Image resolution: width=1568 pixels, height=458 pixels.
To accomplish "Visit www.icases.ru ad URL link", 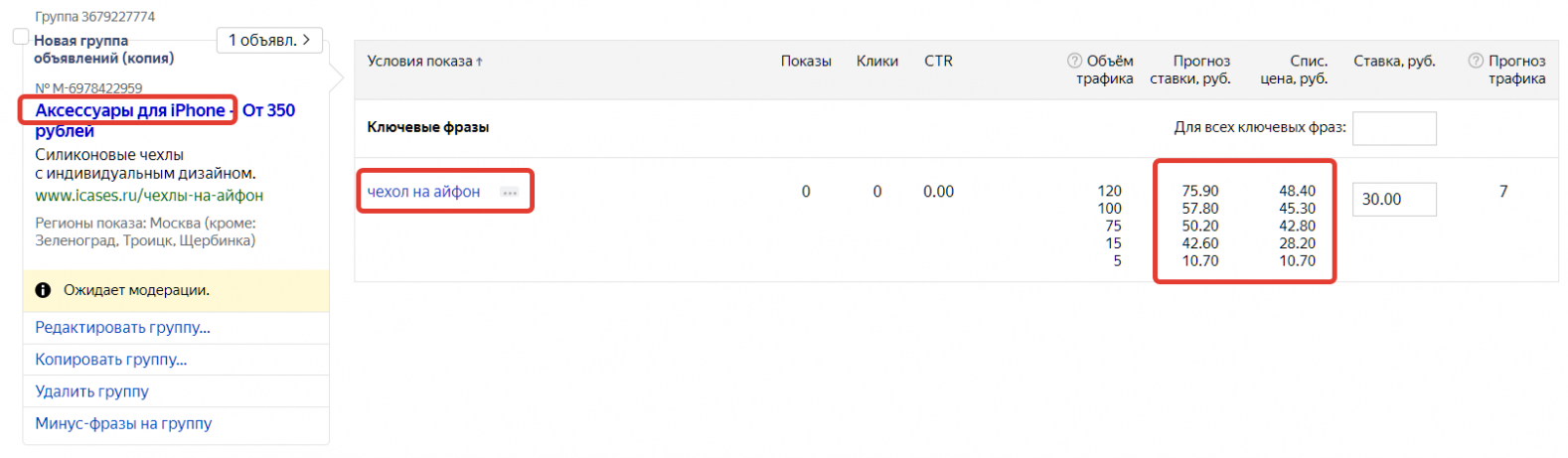I will tap(149, 196).
